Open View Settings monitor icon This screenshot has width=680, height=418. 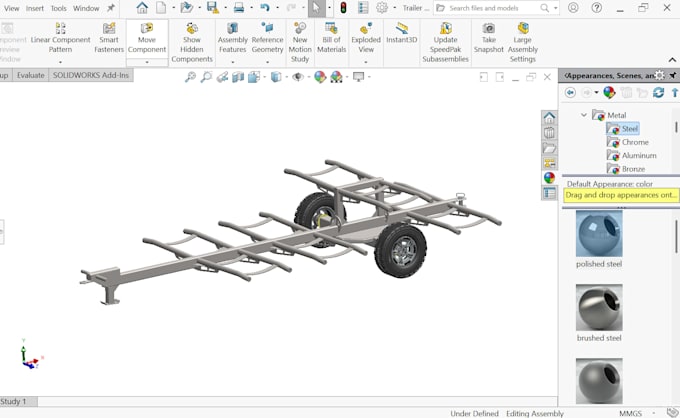coord(358,77)
